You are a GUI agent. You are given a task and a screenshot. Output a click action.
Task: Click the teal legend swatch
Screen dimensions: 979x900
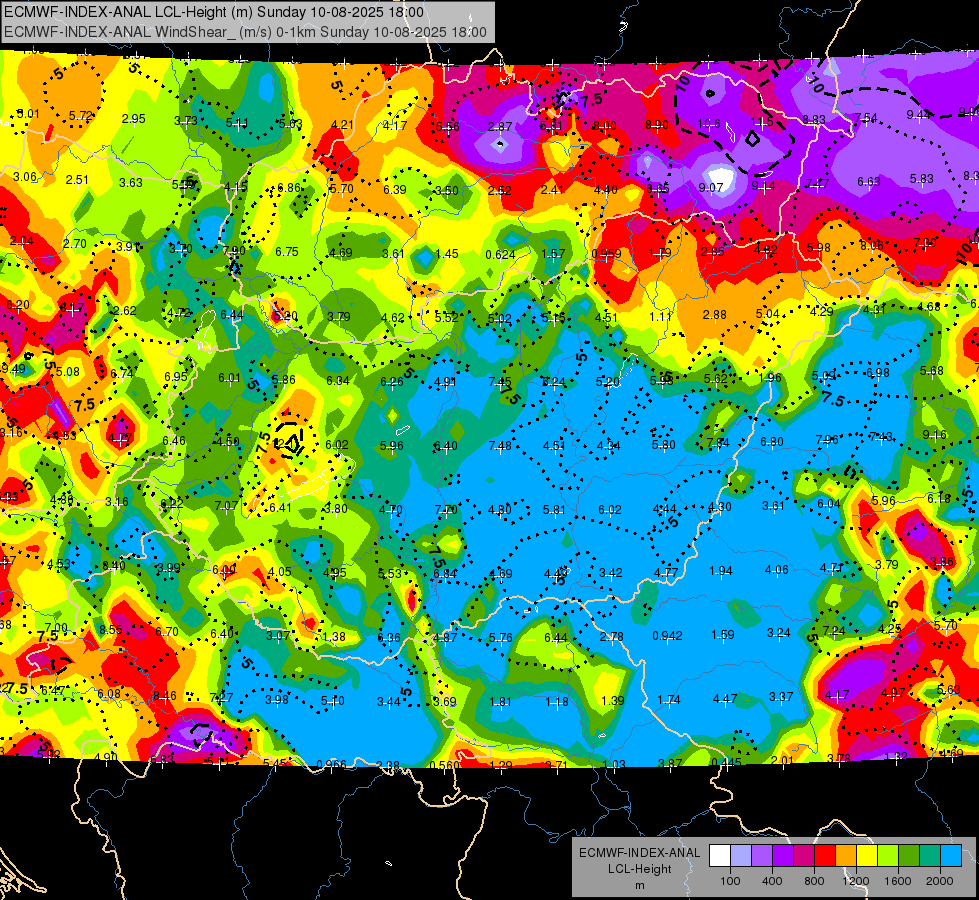930,856
